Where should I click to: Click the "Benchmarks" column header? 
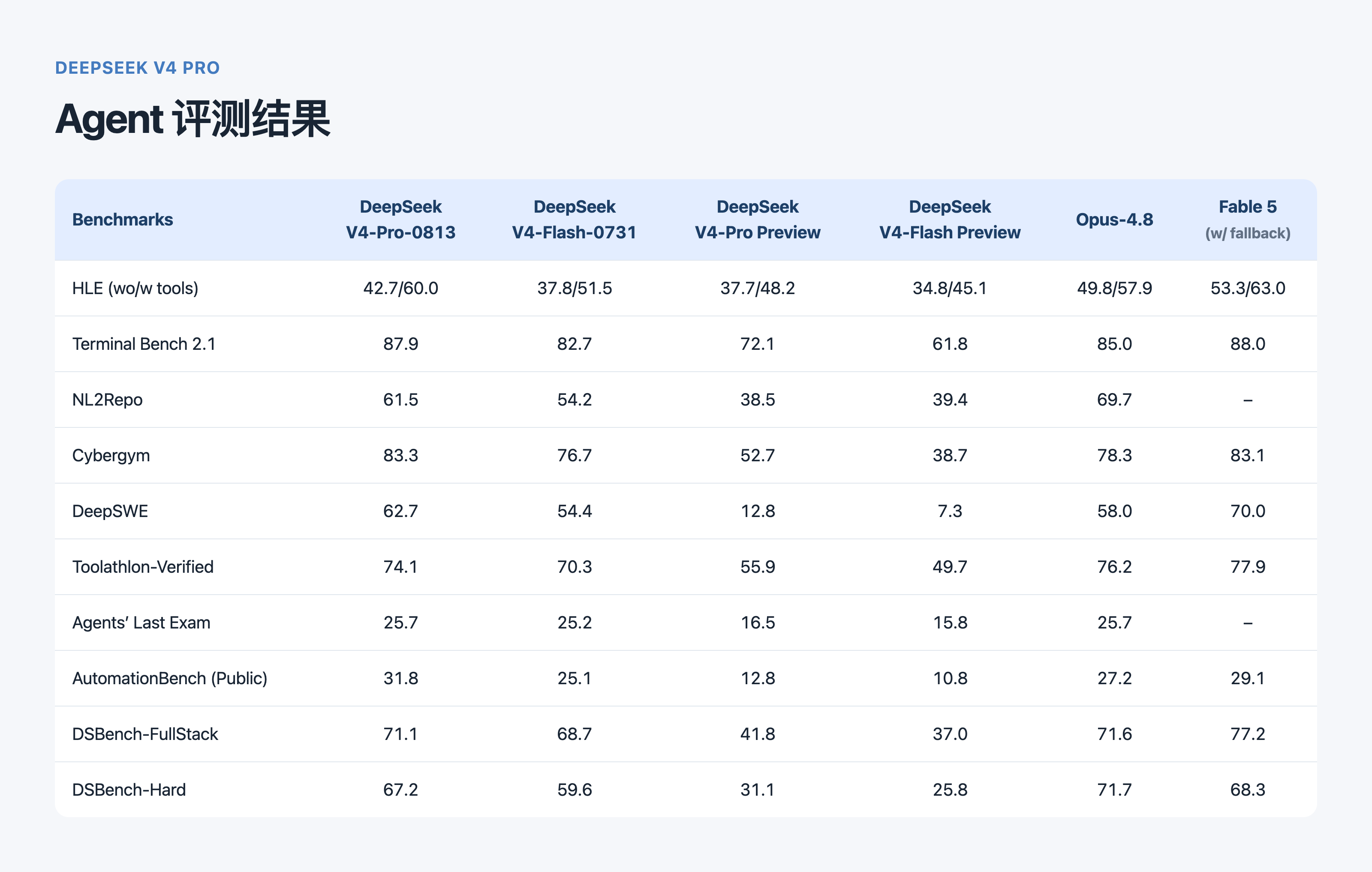click(x=123, y=219)
